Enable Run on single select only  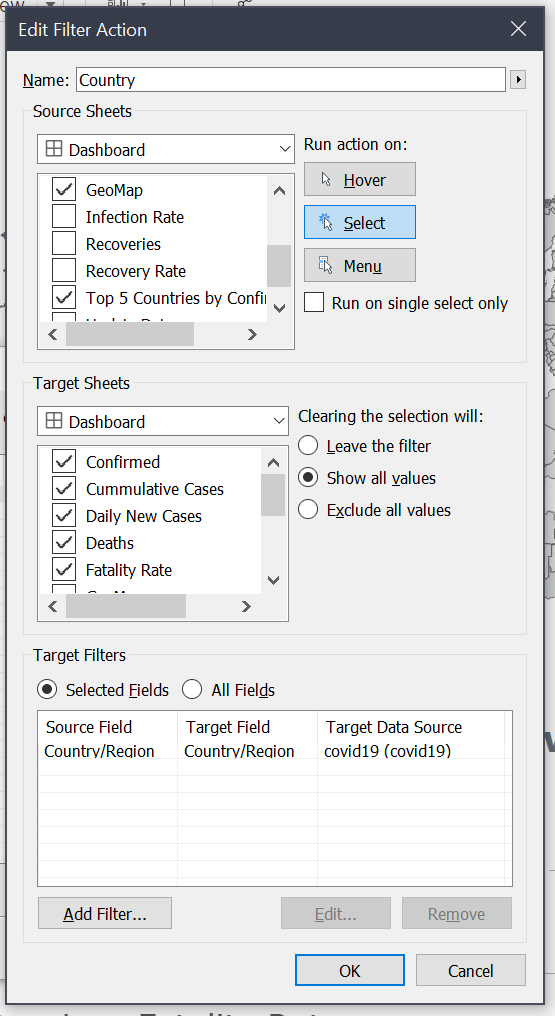pos(314,303)
